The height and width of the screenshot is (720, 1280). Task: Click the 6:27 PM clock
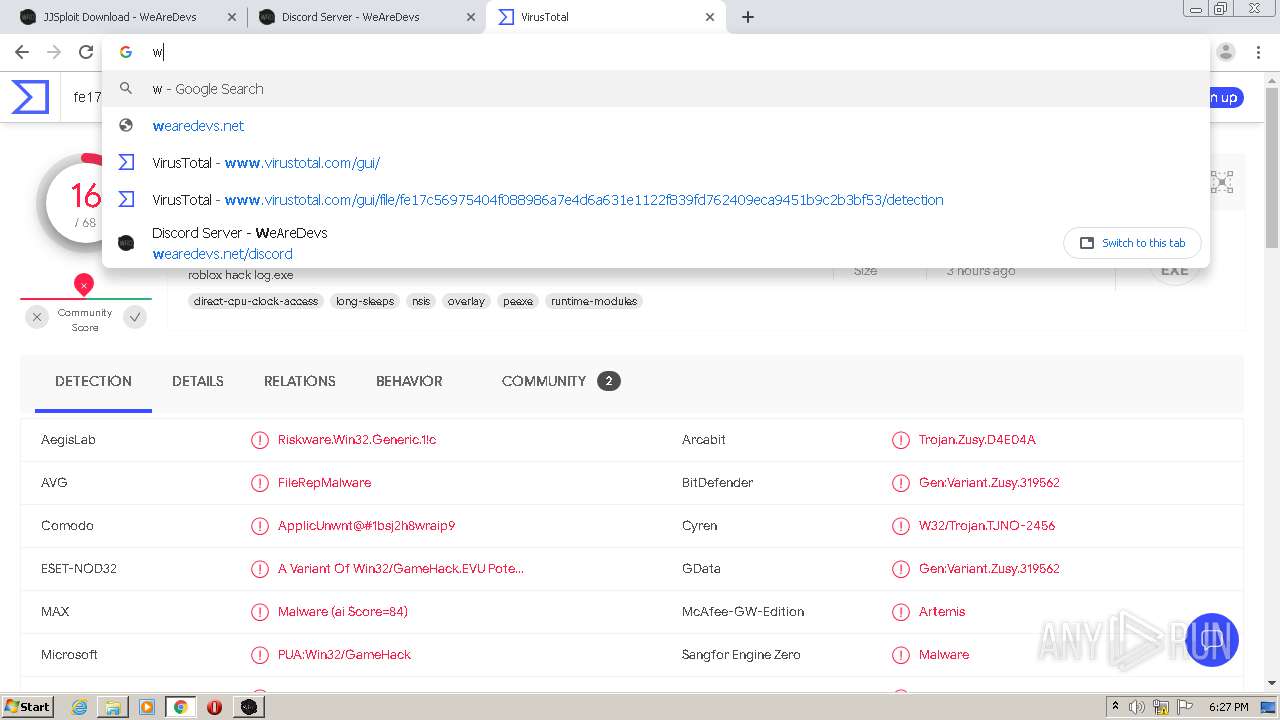[x=1228, y=707]
